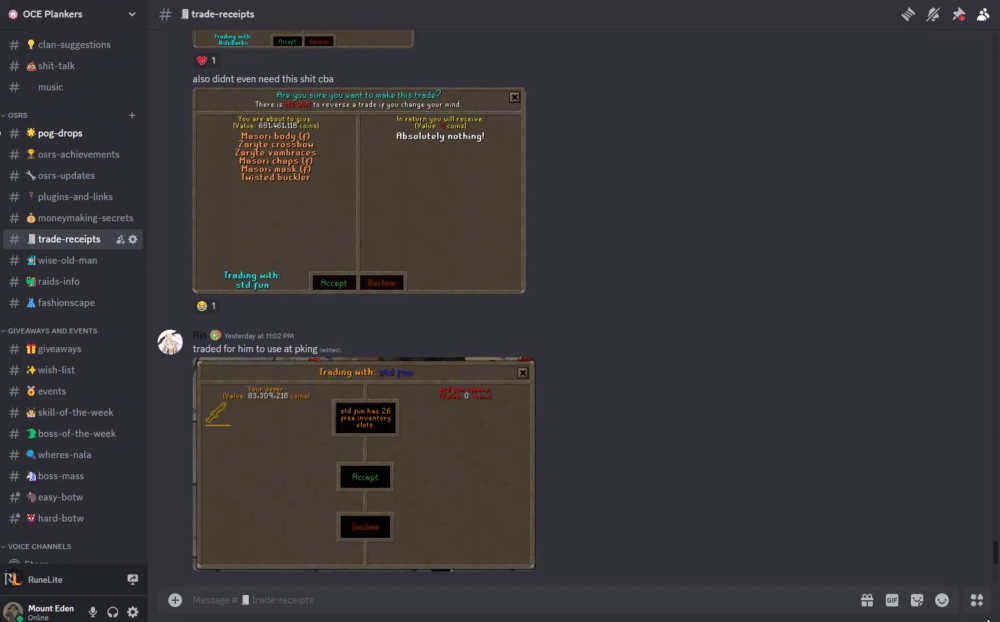Focus the Message trade-receipts input field
Viewport: 1000px width, 622px height.
point(520,600)
